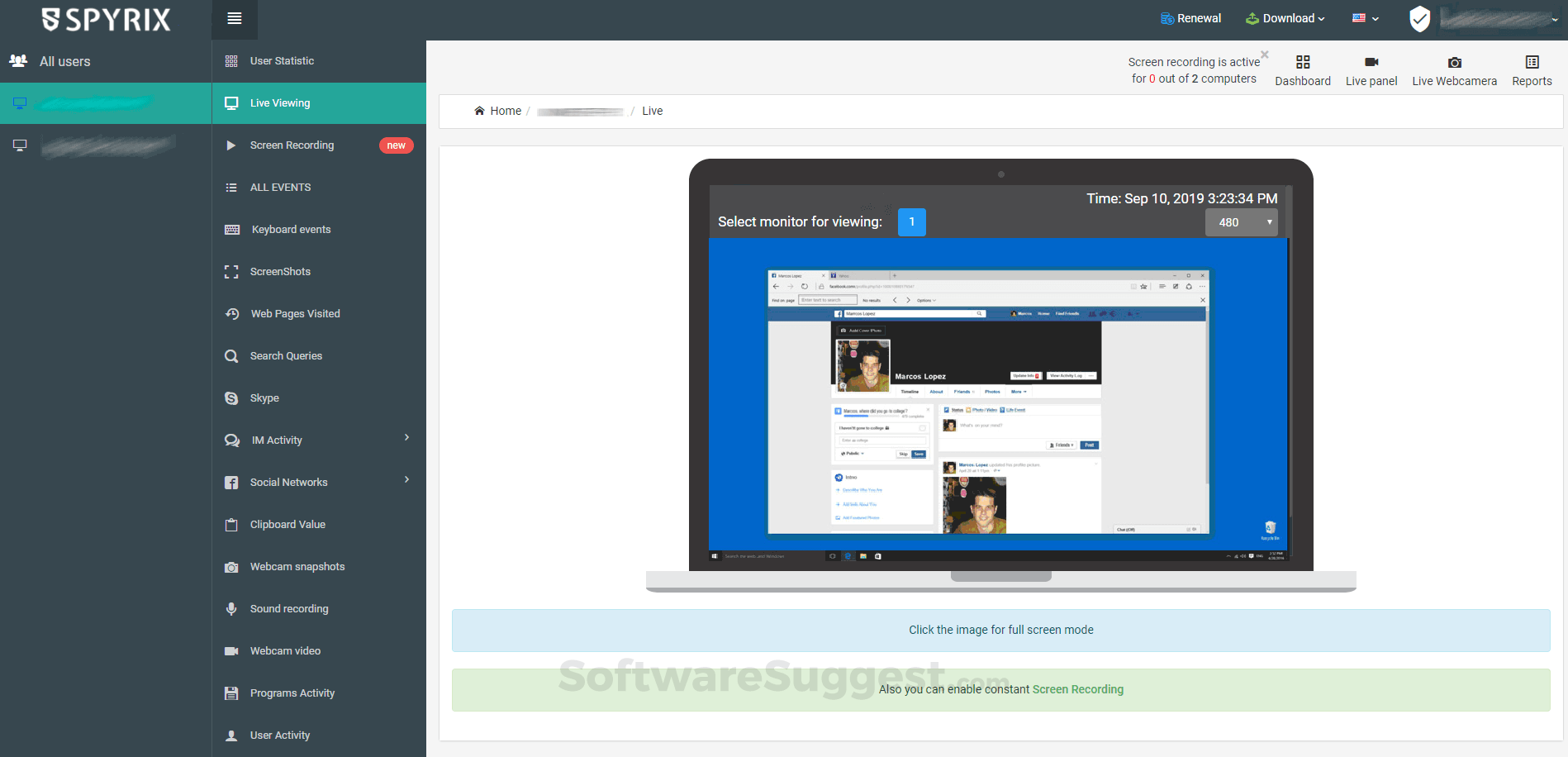Select monitor 1 for viewing
The width and height of the screenshot is (1568, 757).
click(911, 222)
